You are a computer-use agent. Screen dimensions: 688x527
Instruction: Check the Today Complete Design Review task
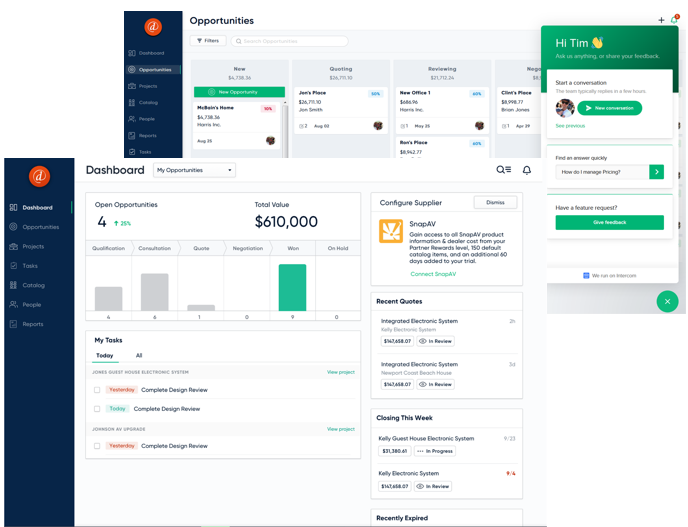97,409
